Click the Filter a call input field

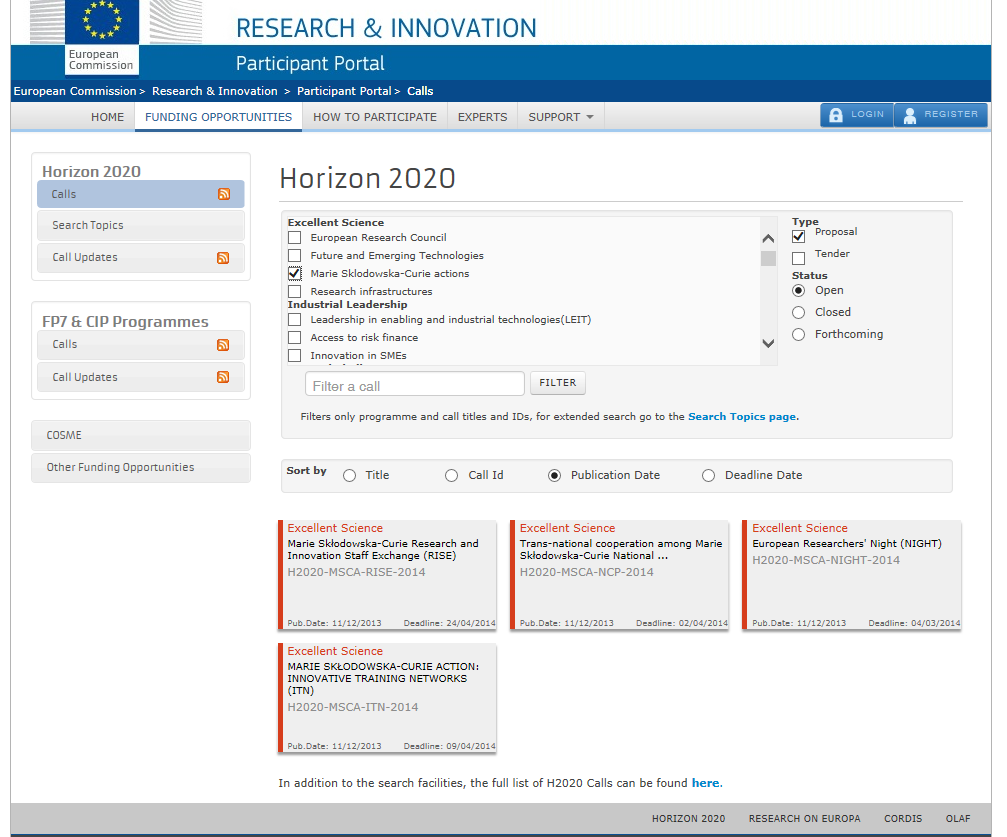pyautogui.click(x=415, y=384)
